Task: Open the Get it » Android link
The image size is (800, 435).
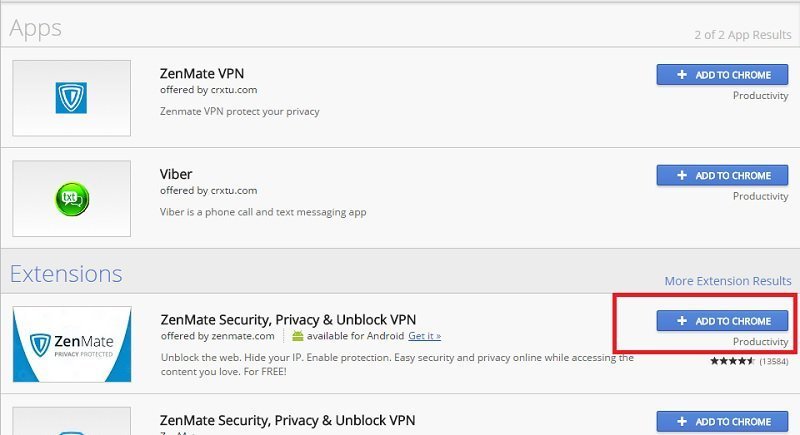Action: (424, 336)
